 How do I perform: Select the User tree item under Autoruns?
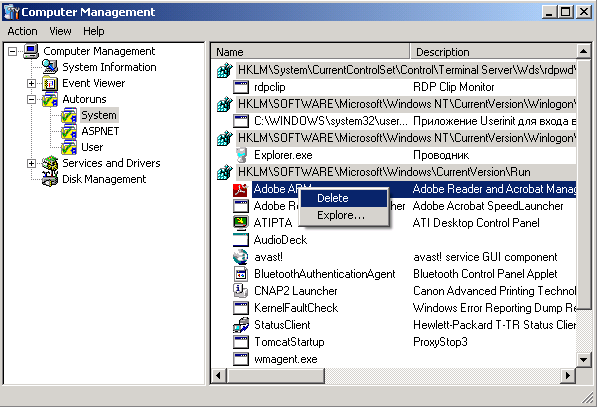click(x=92, y=147)
